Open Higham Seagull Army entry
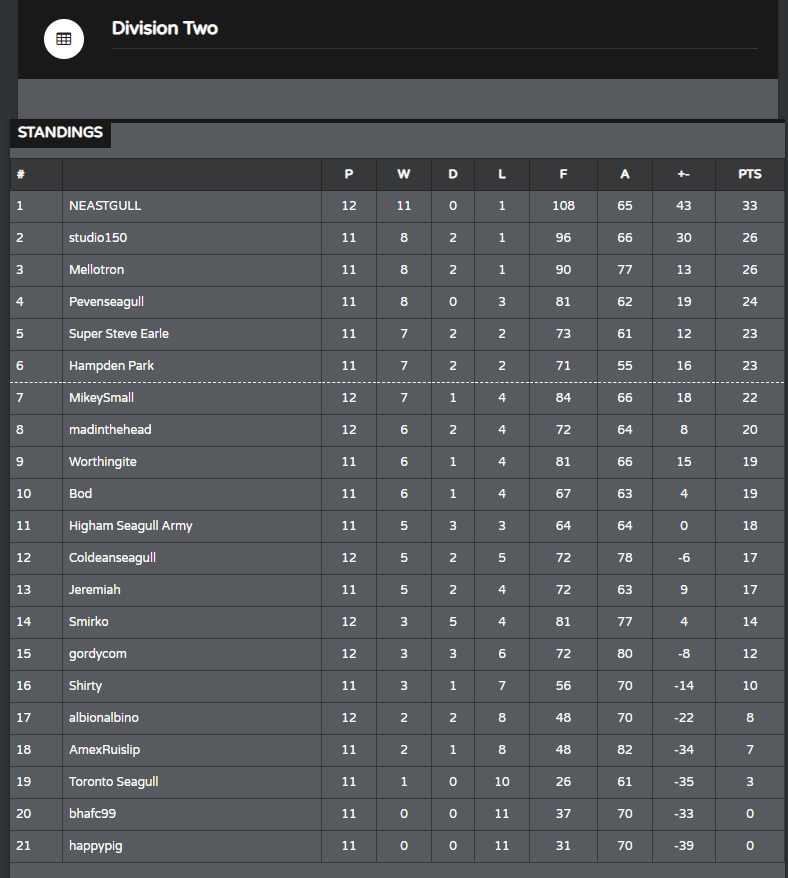The image size is (788, 878). pos(130,526)
